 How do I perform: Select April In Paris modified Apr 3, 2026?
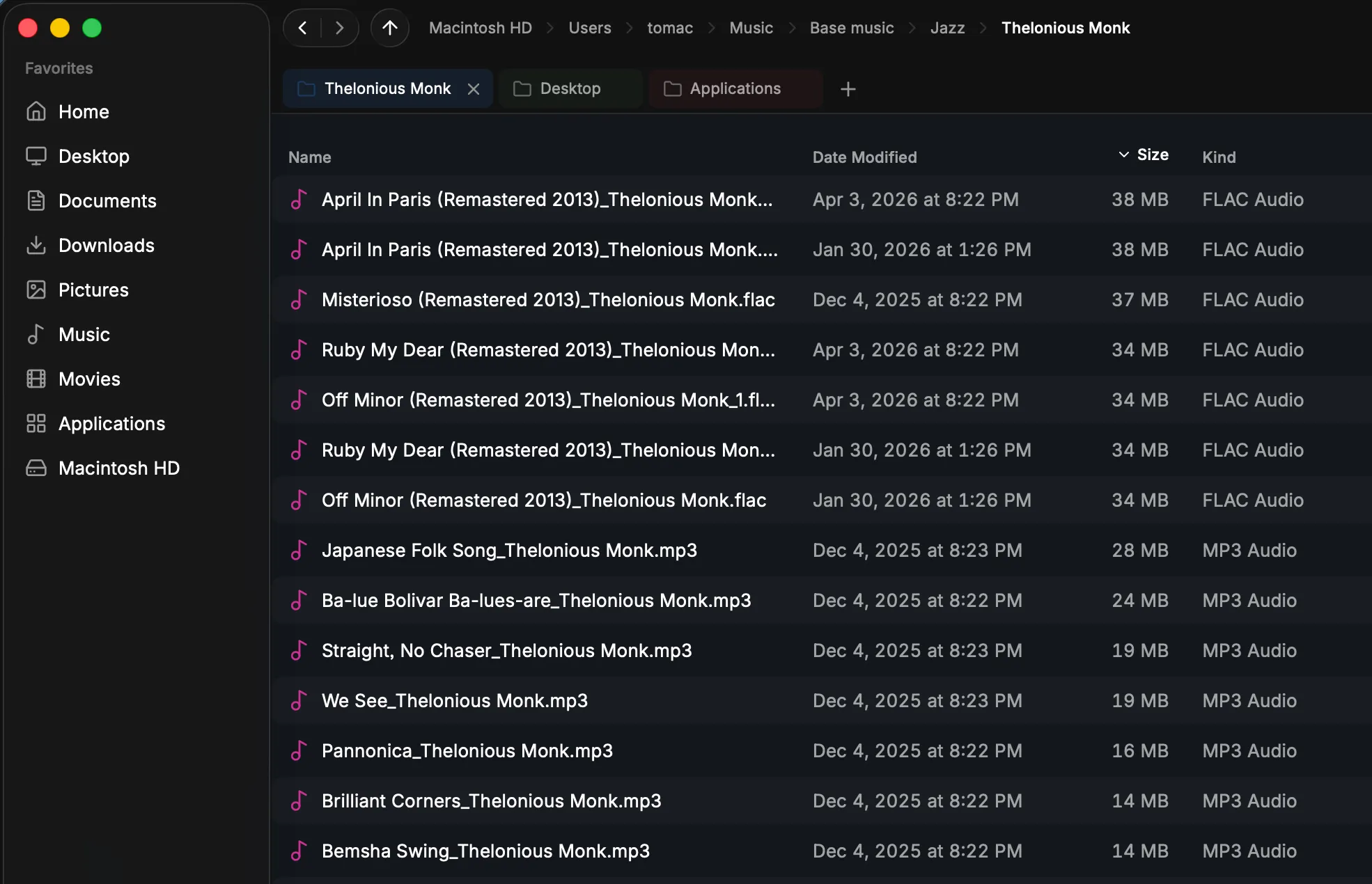[822, 199]
